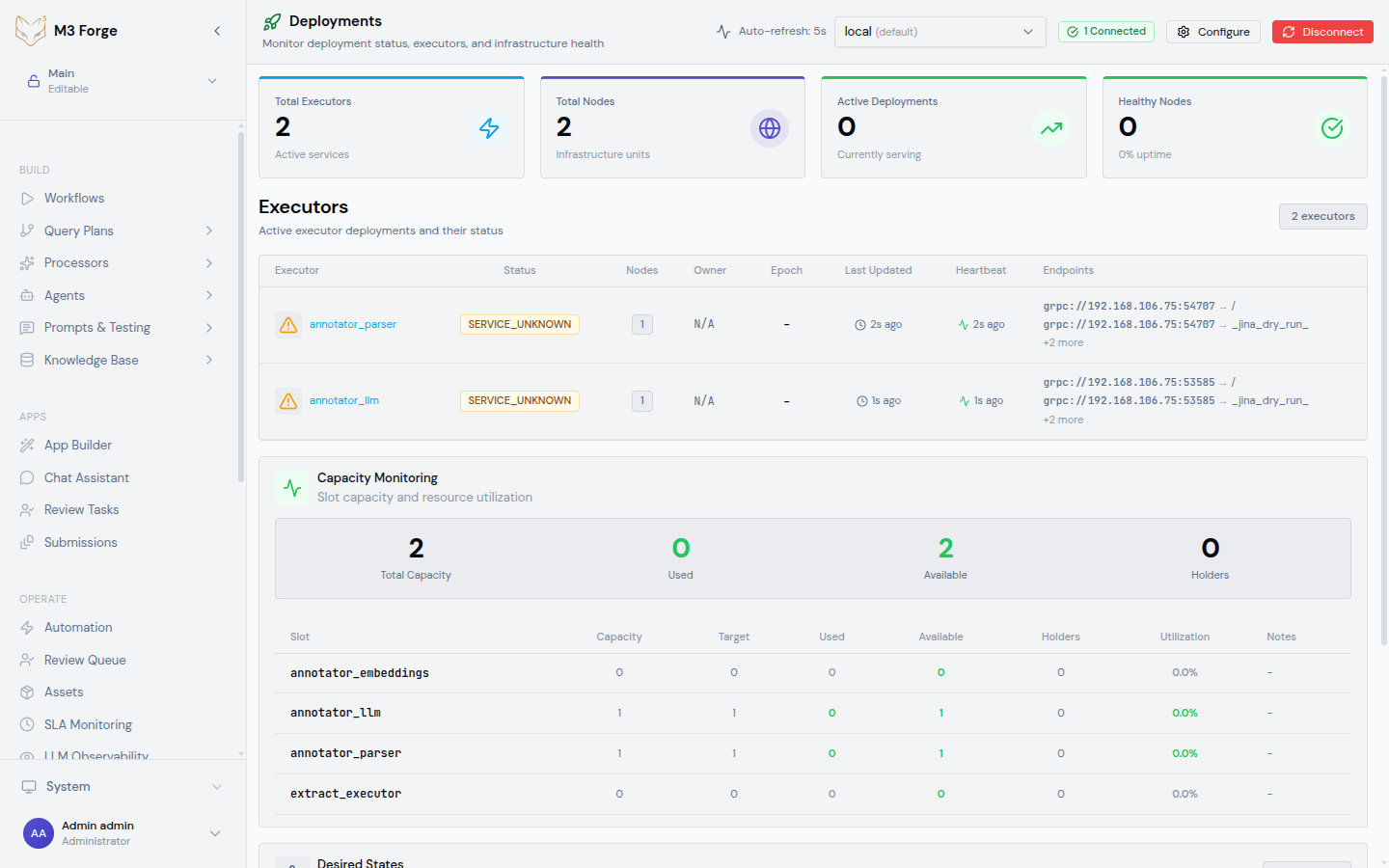Click the M3 Forge fox logo
The height and width of the screenshot is (868, 1389).
point(31,30)
